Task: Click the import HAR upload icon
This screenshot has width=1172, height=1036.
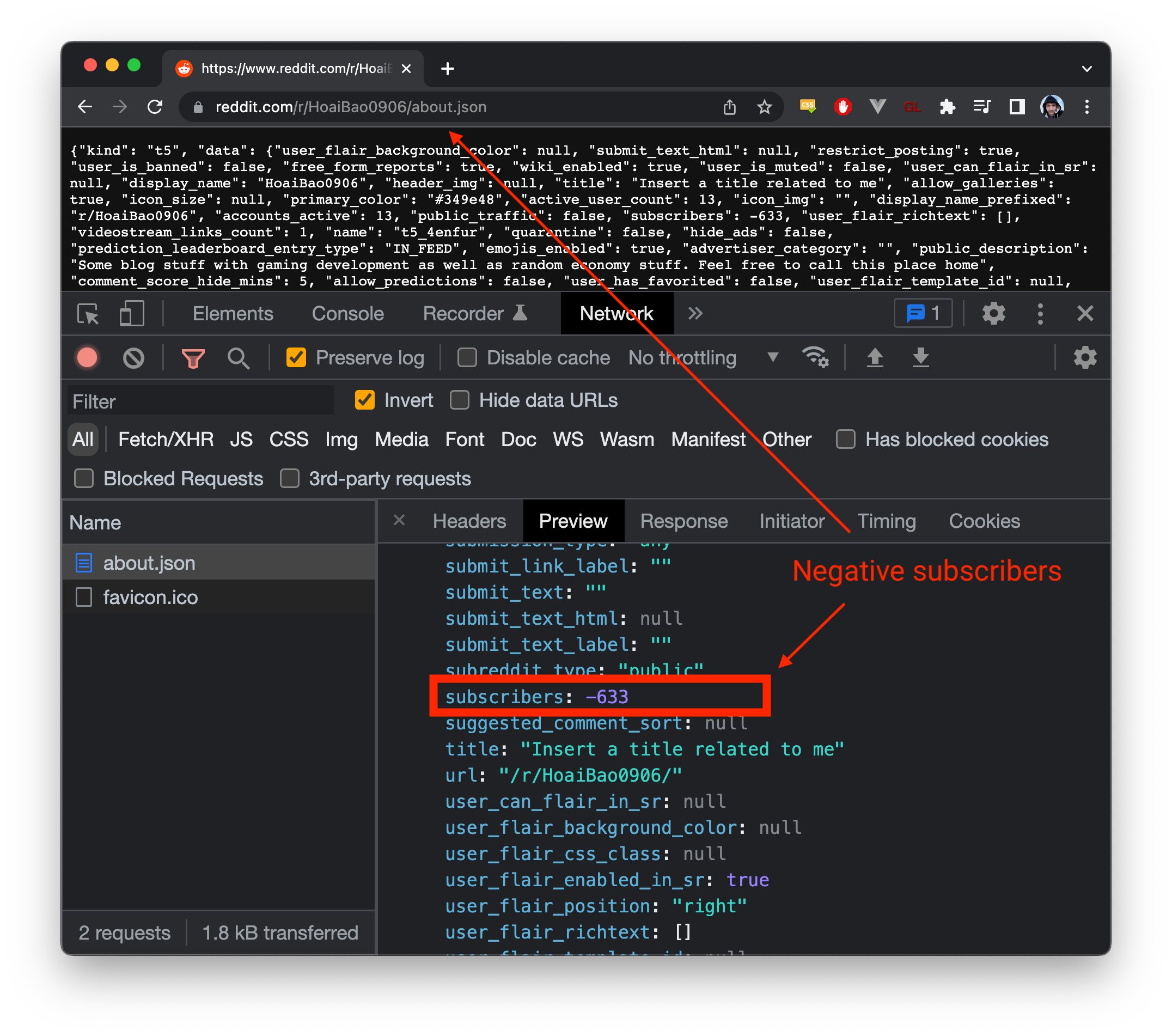Action: [x=875, y=358]
